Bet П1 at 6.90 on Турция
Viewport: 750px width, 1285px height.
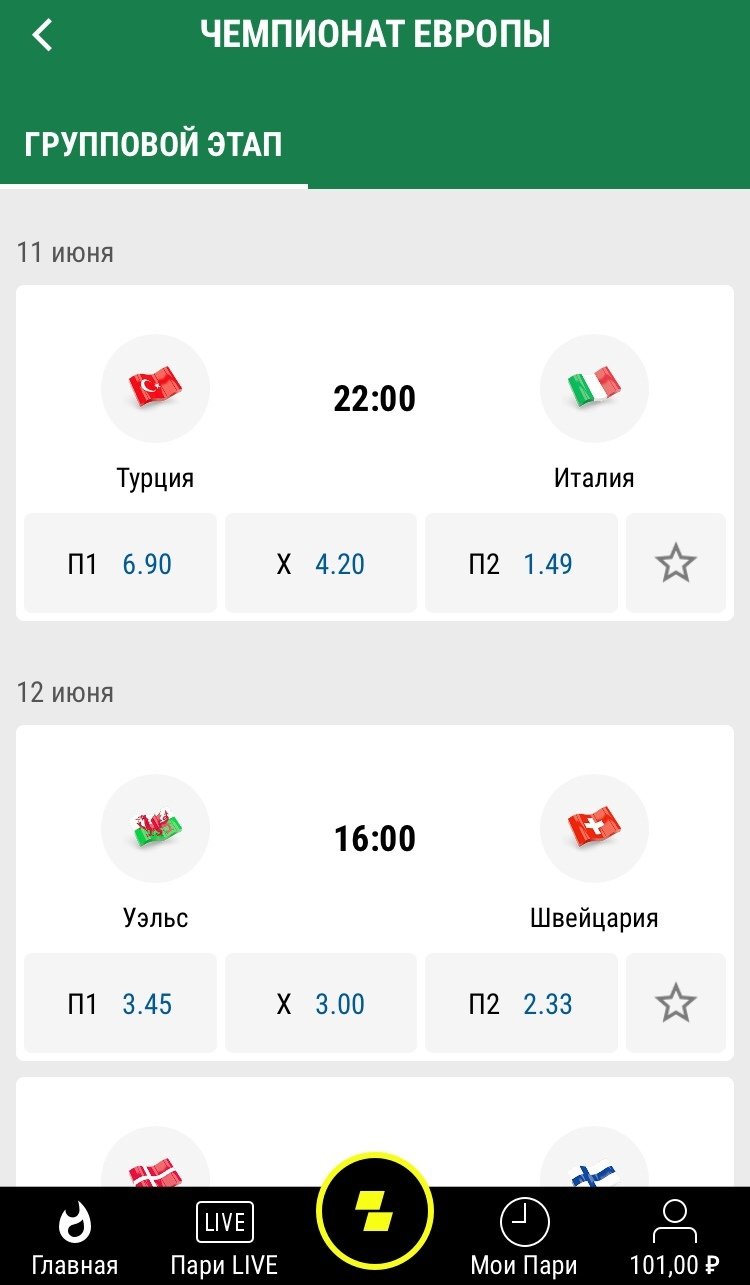coord(120,563)
